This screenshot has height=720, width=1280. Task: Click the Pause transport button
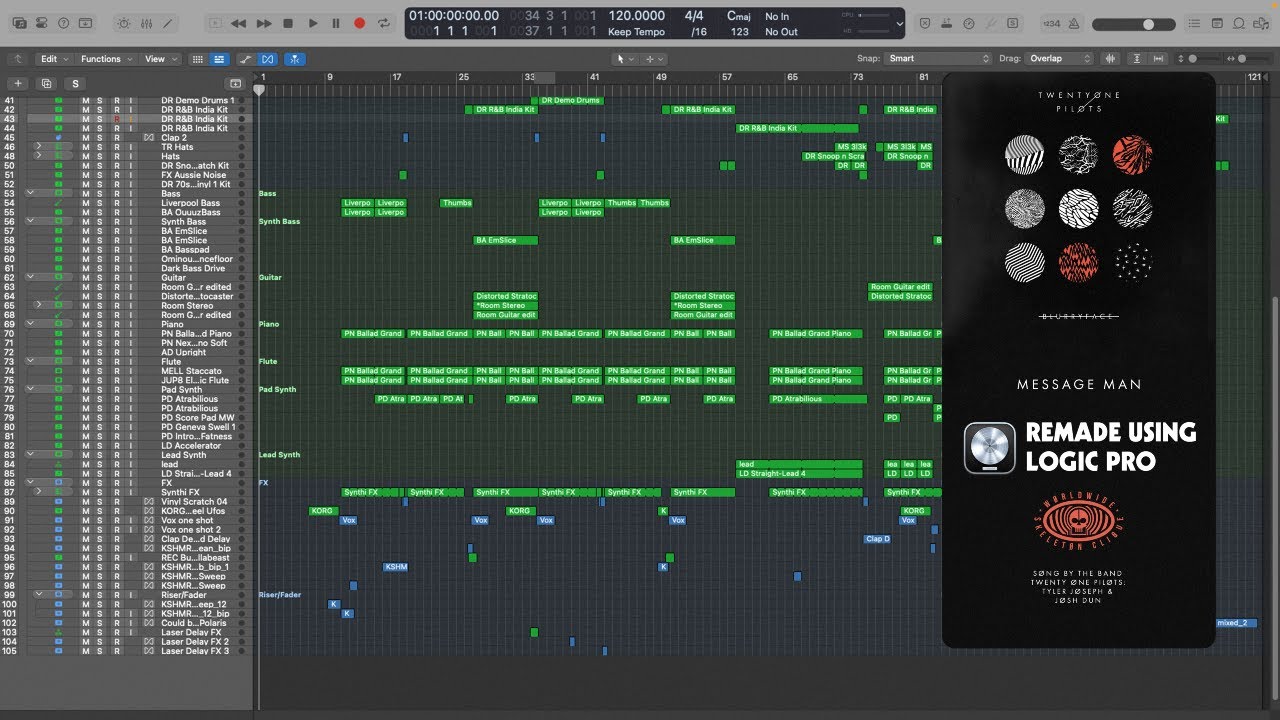[335, 23]
